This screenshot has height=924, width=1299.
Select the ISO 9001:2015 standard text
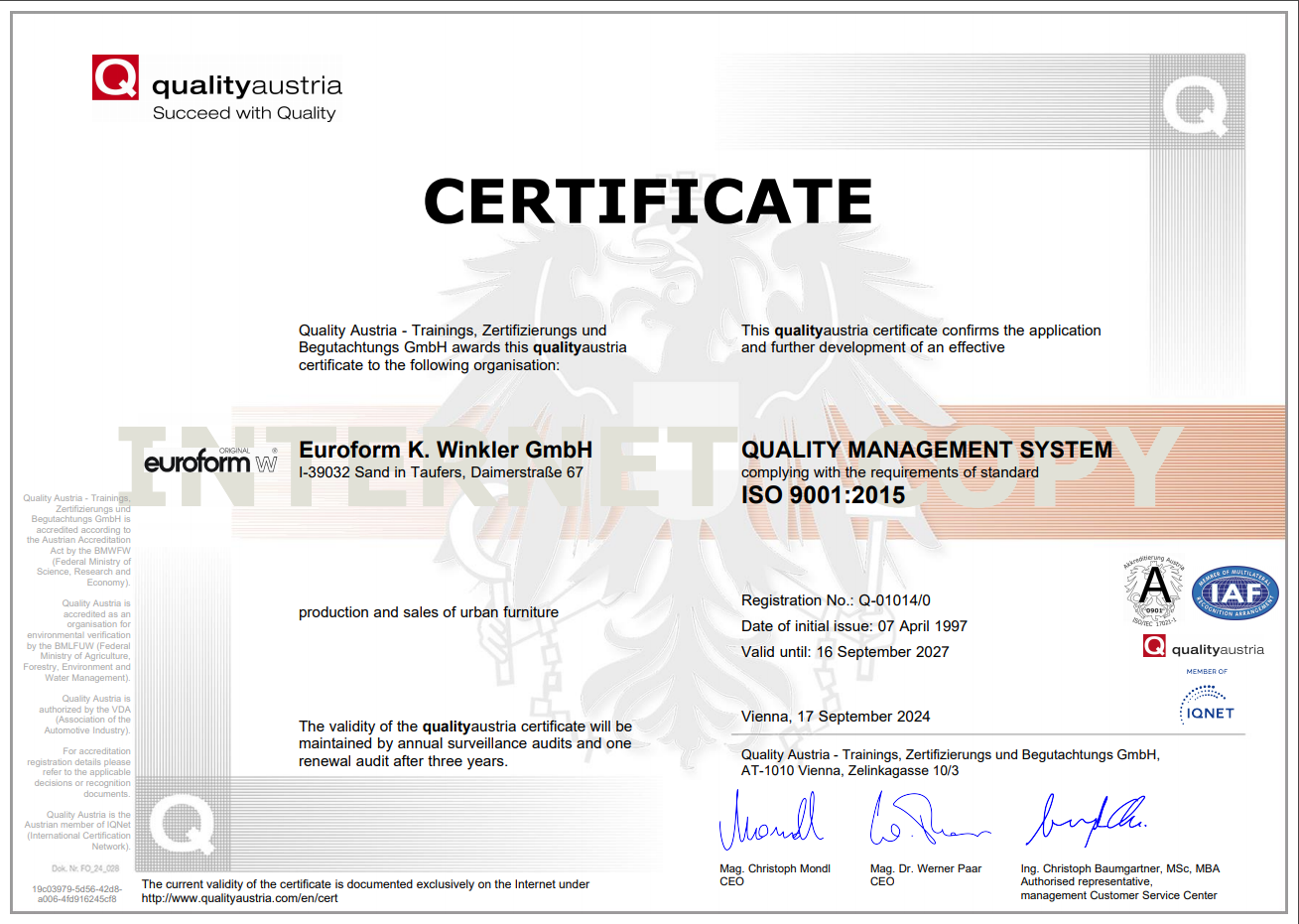tap(823, 494)
